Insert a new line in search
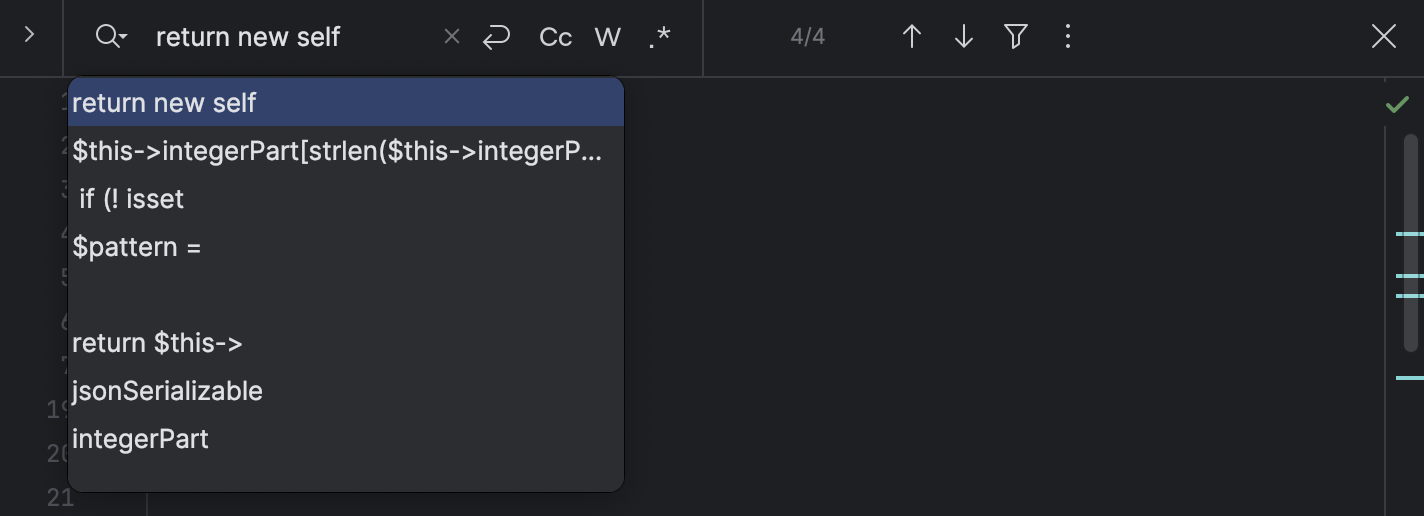 (496, 37)
